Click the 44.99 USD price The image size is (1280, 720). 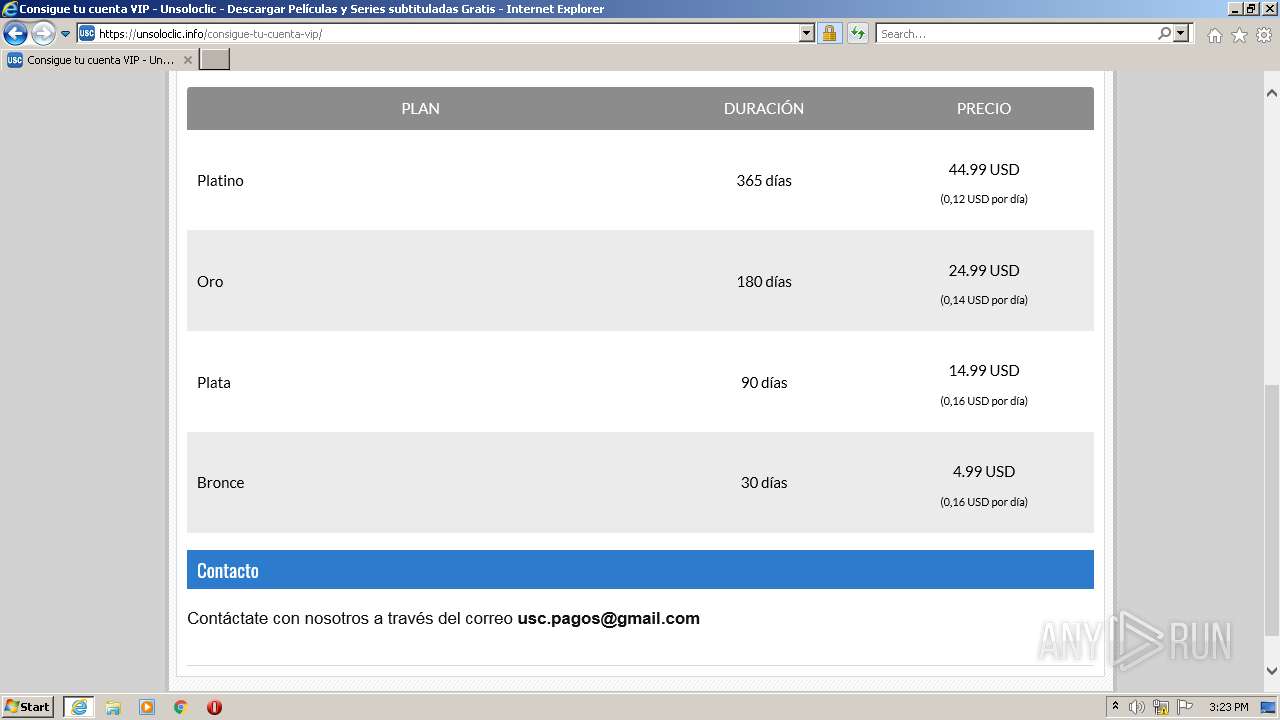(x=984, y=170)
